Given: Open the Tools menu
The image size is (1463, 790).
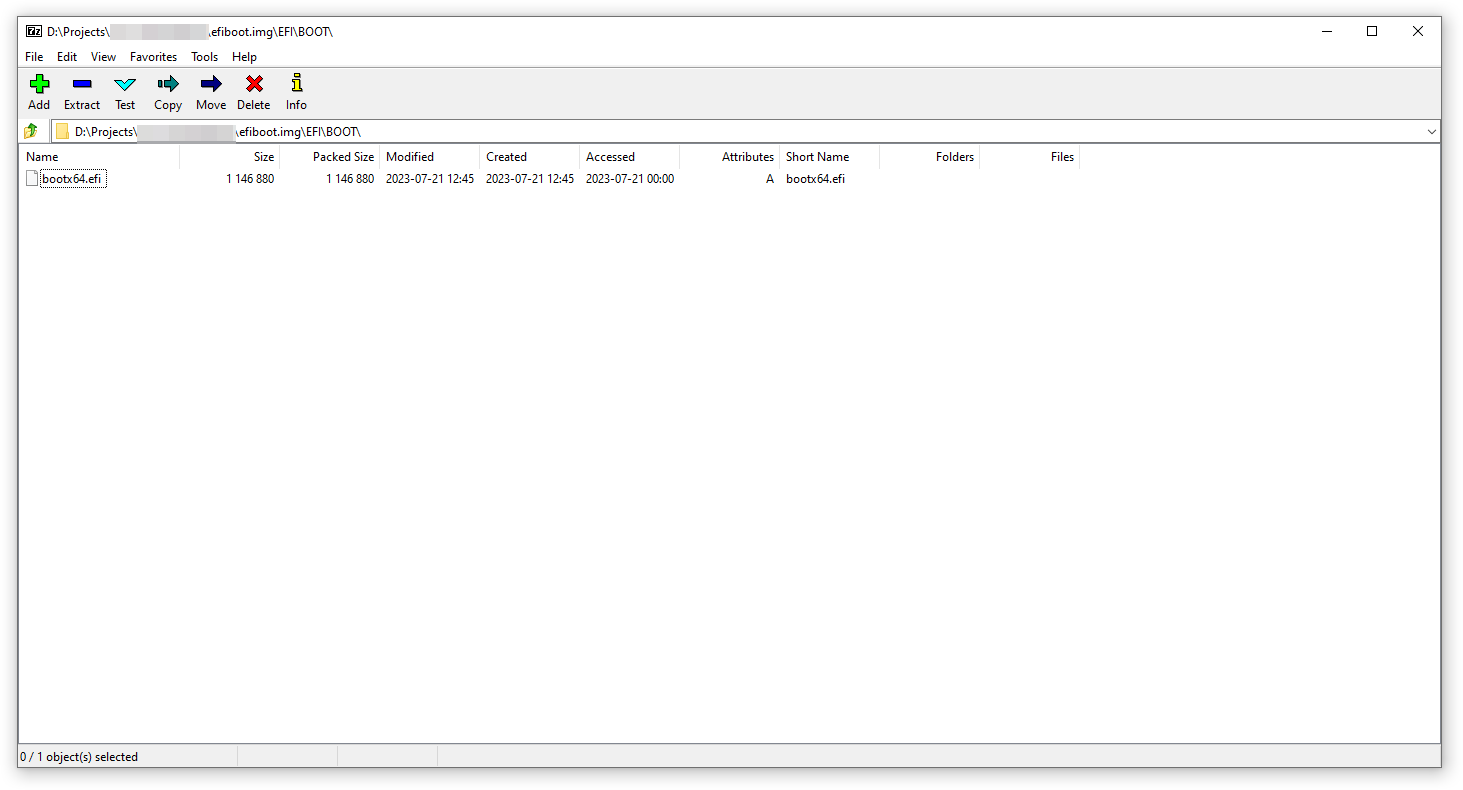Looking at the screenshot, I should point(204,57).
